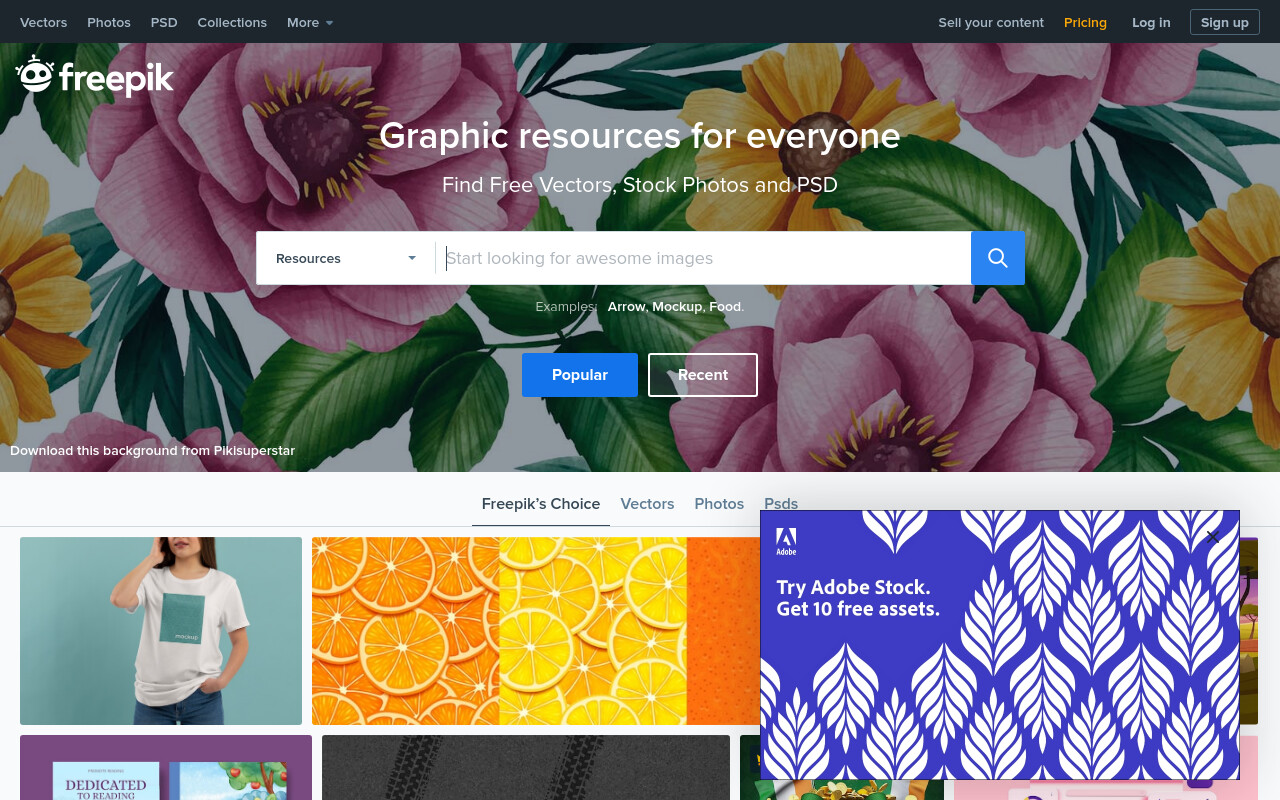The width and height of the screenshot is (1280, 800).
Task: Open the Pricing page
Action: coord(1085,22)
